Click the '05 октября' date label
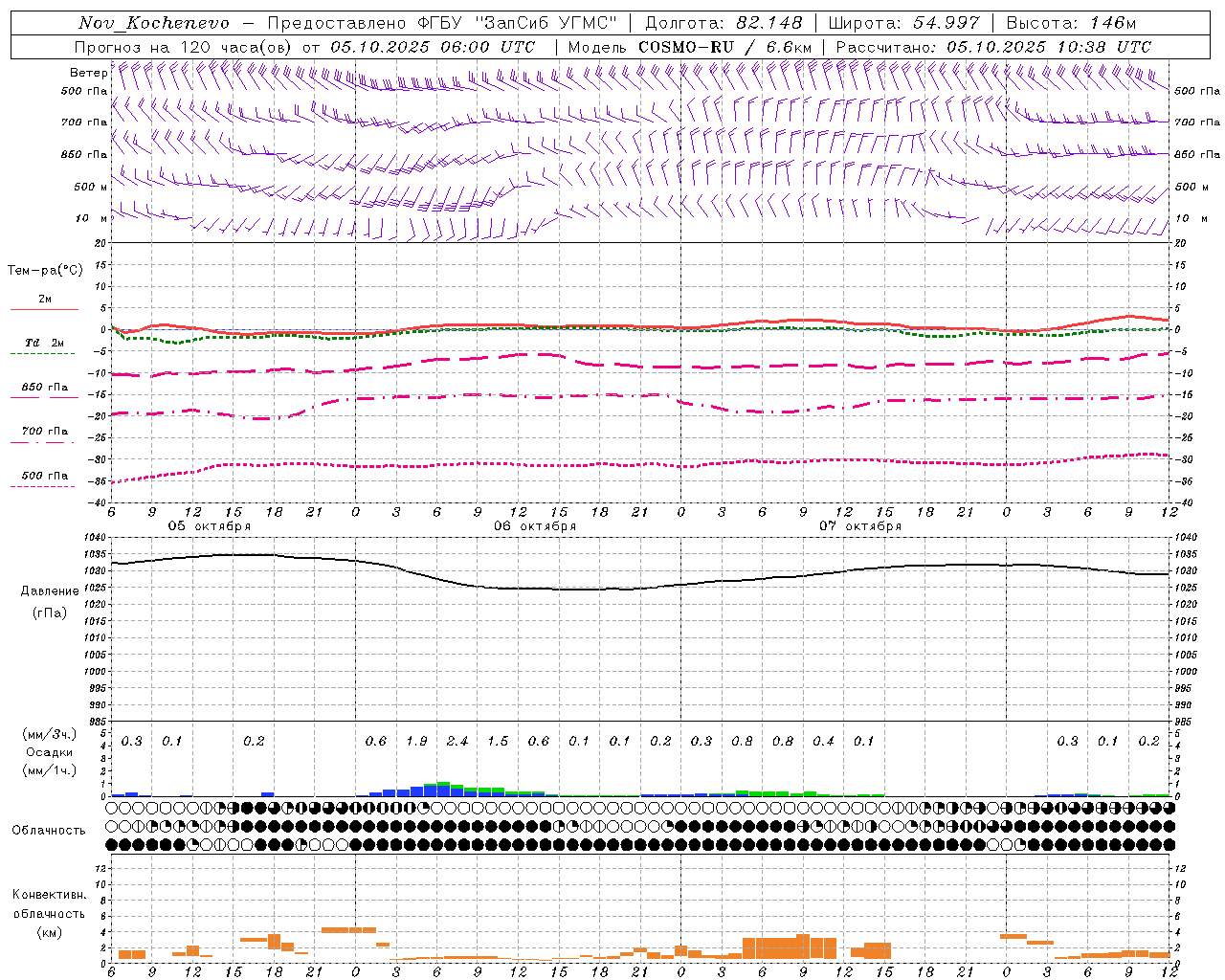This screenshot has height=980, width=1225. click(210, 526)
